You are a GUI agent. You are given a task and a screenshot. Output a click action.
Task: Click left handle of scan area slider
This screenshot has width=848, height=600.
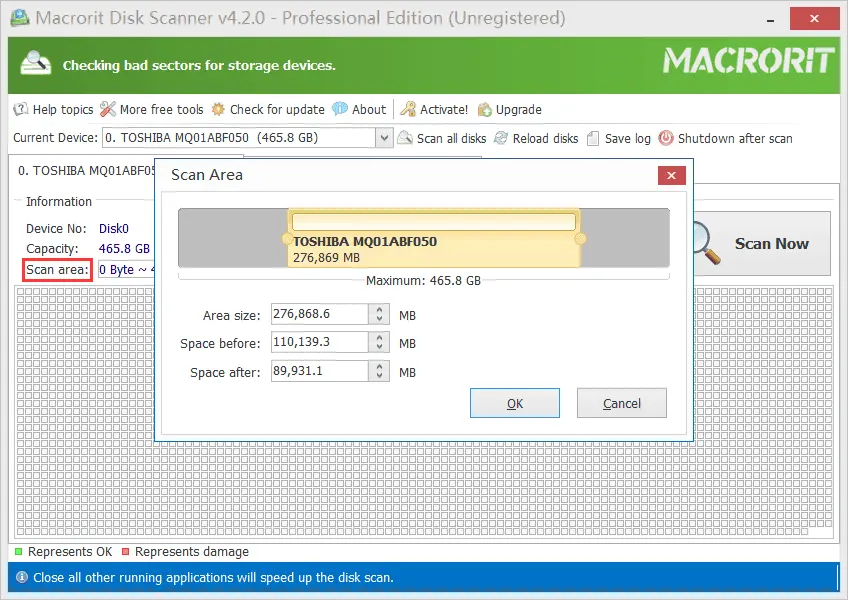click(287, 239)
